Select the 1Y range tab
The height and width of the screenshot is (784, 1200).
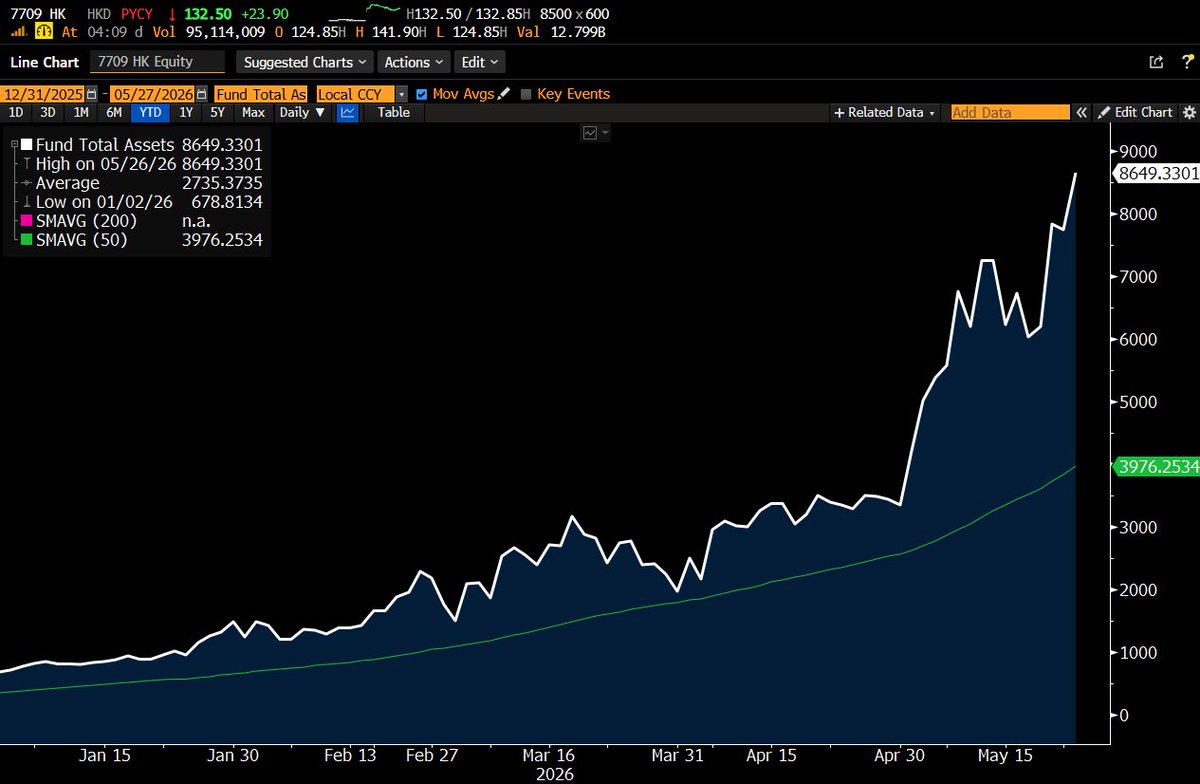coord(186,112)
